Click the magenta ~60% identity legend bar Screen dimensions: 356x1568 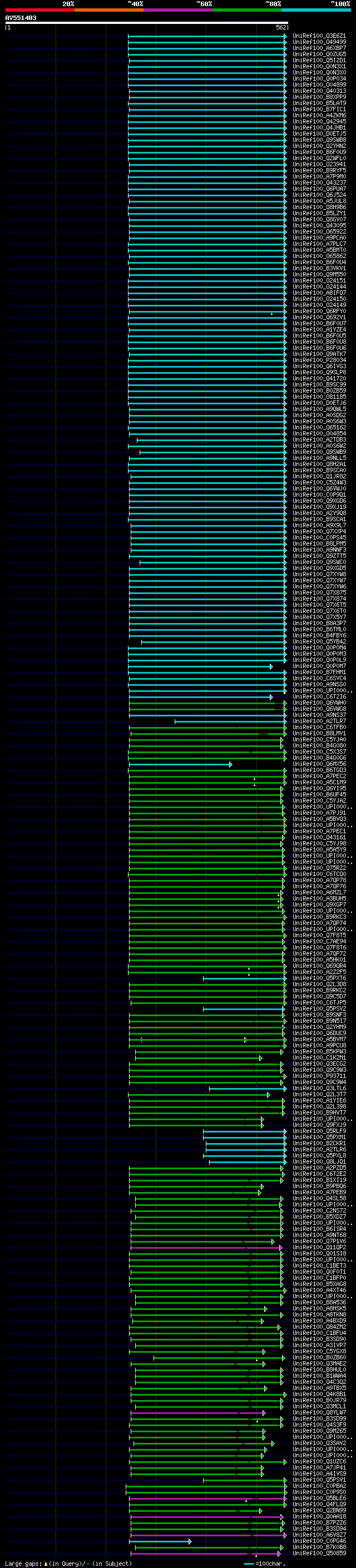(179, 10)
